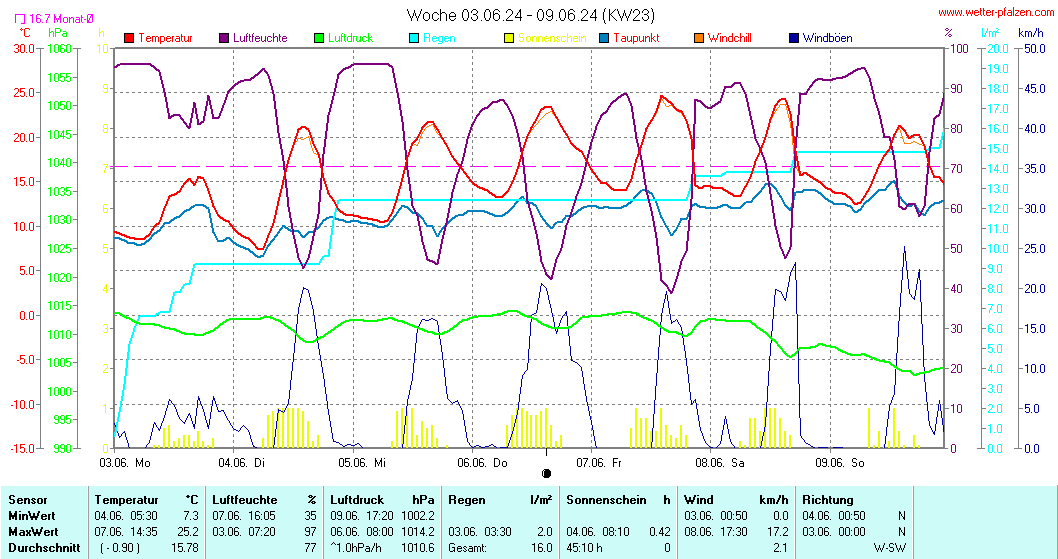Click the Richtung column header in table
The height and width of the screenshot is (559, 1058).
[827, 500]
